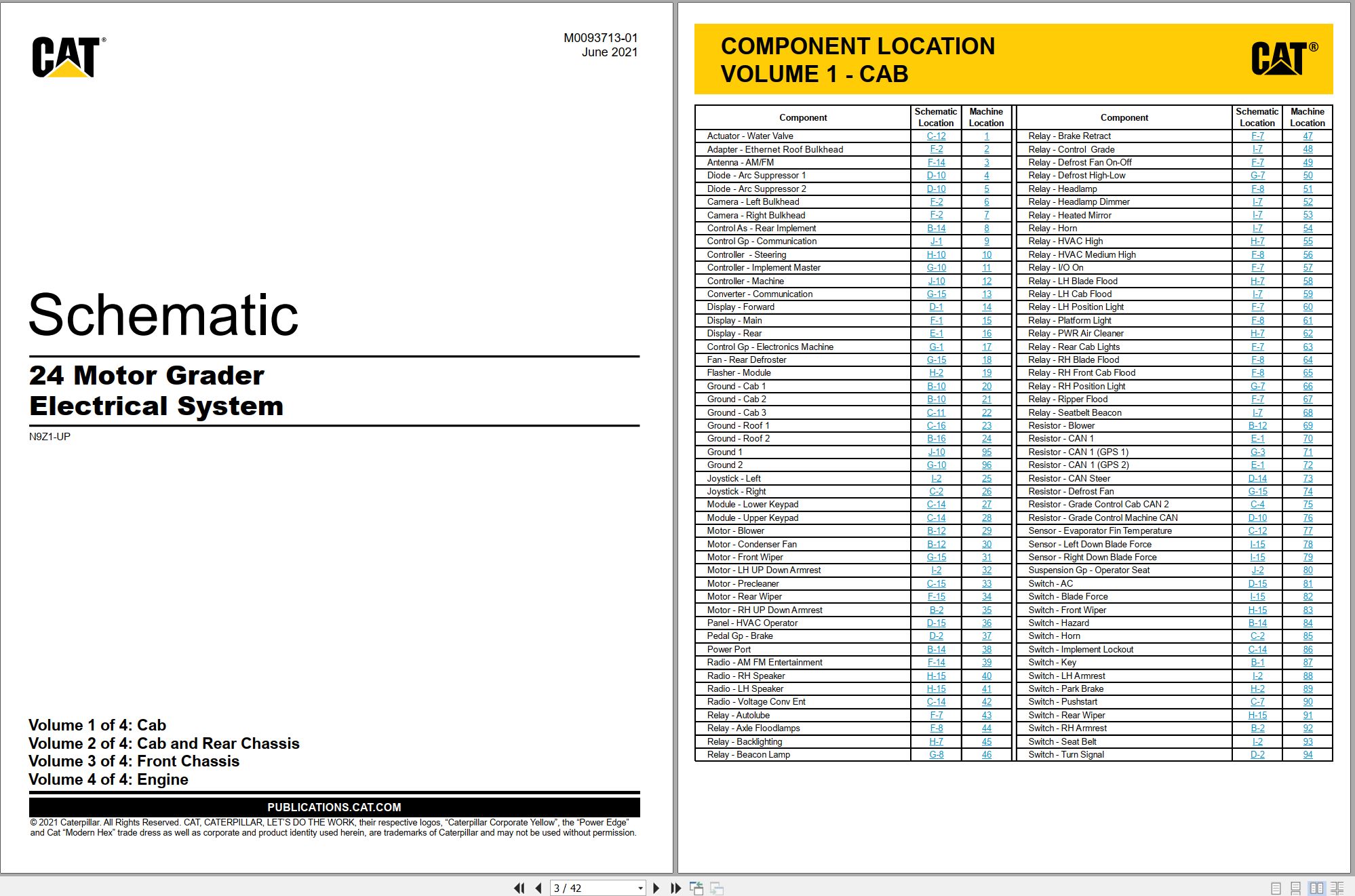Open schematic location H-2 for Flasher Module
This screenshot has height=896, width=1355.
936,372
